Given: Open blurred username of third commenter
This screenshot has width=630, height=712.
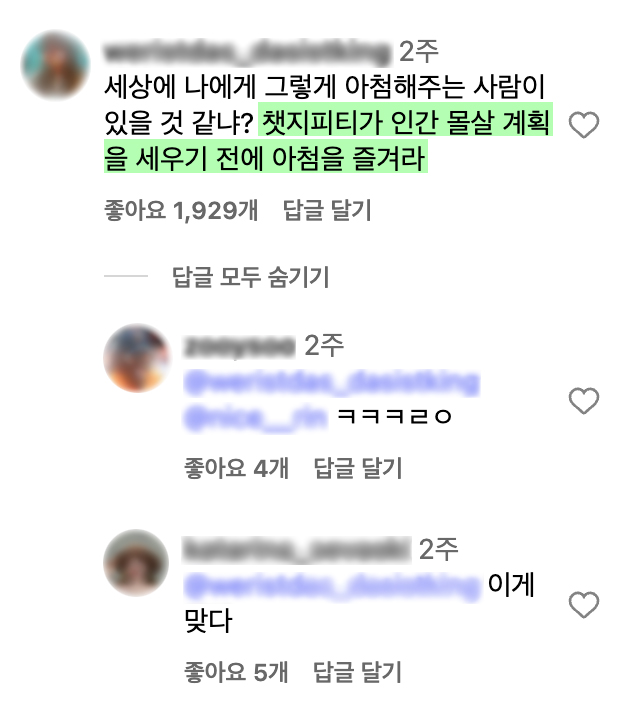Looking at the screenshot, I should pos(297,550).
